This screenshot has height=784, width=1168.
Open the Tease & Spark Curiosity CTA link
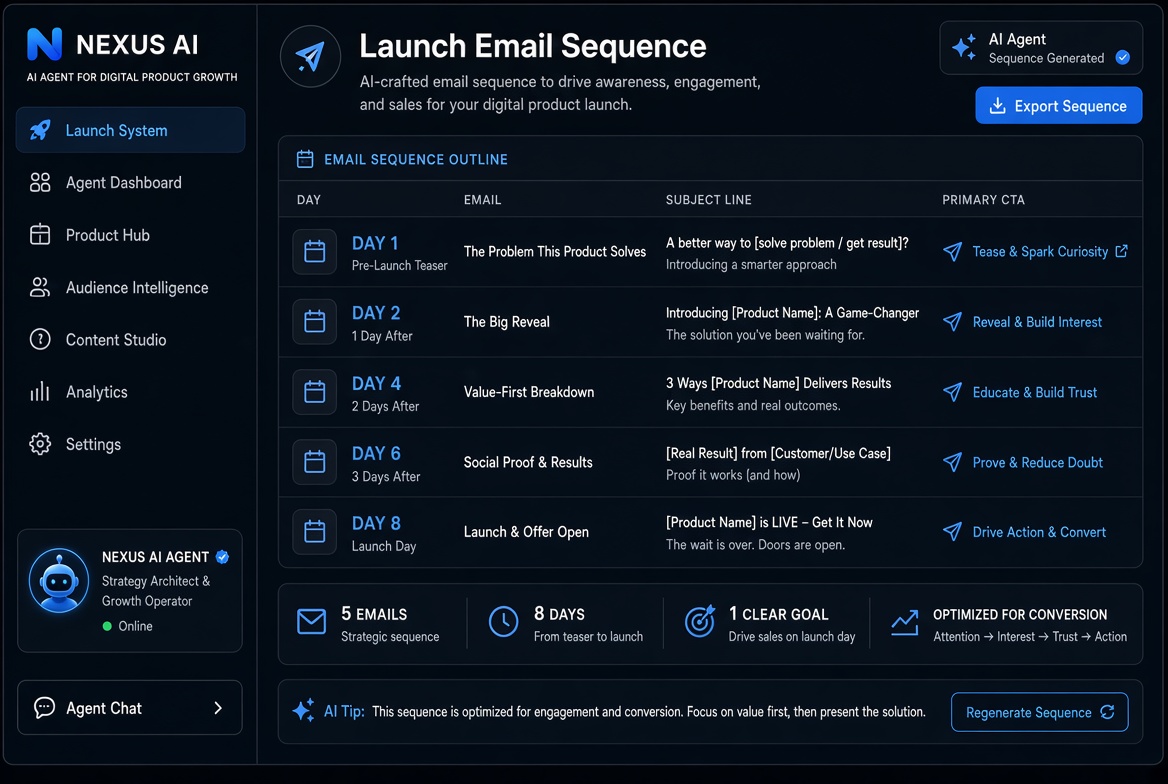tap(1040, 252)
